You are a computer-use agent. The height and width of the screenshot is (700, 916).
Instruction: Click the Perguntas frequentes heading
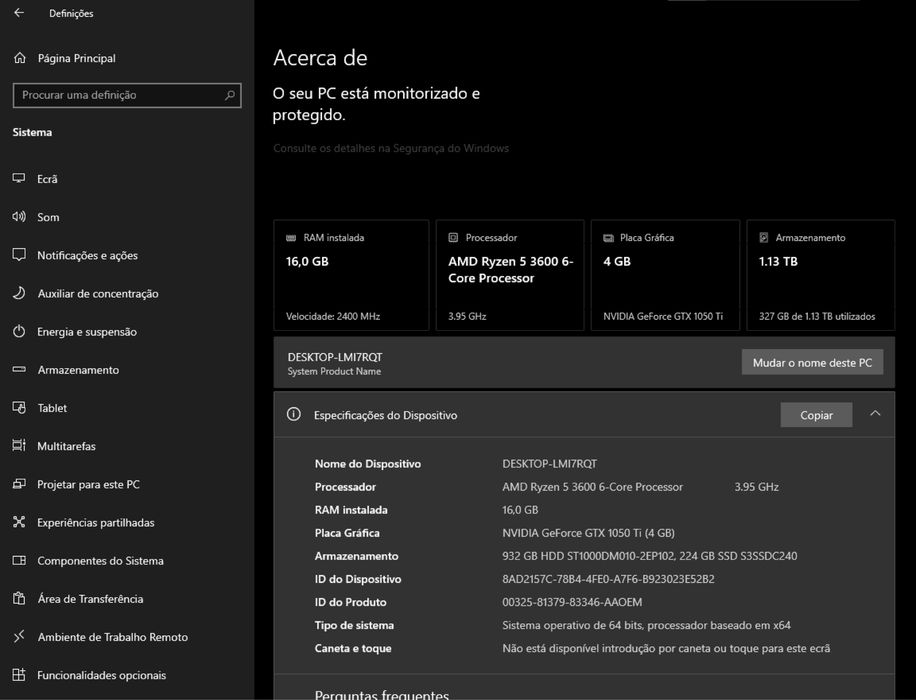click(381, 695)
